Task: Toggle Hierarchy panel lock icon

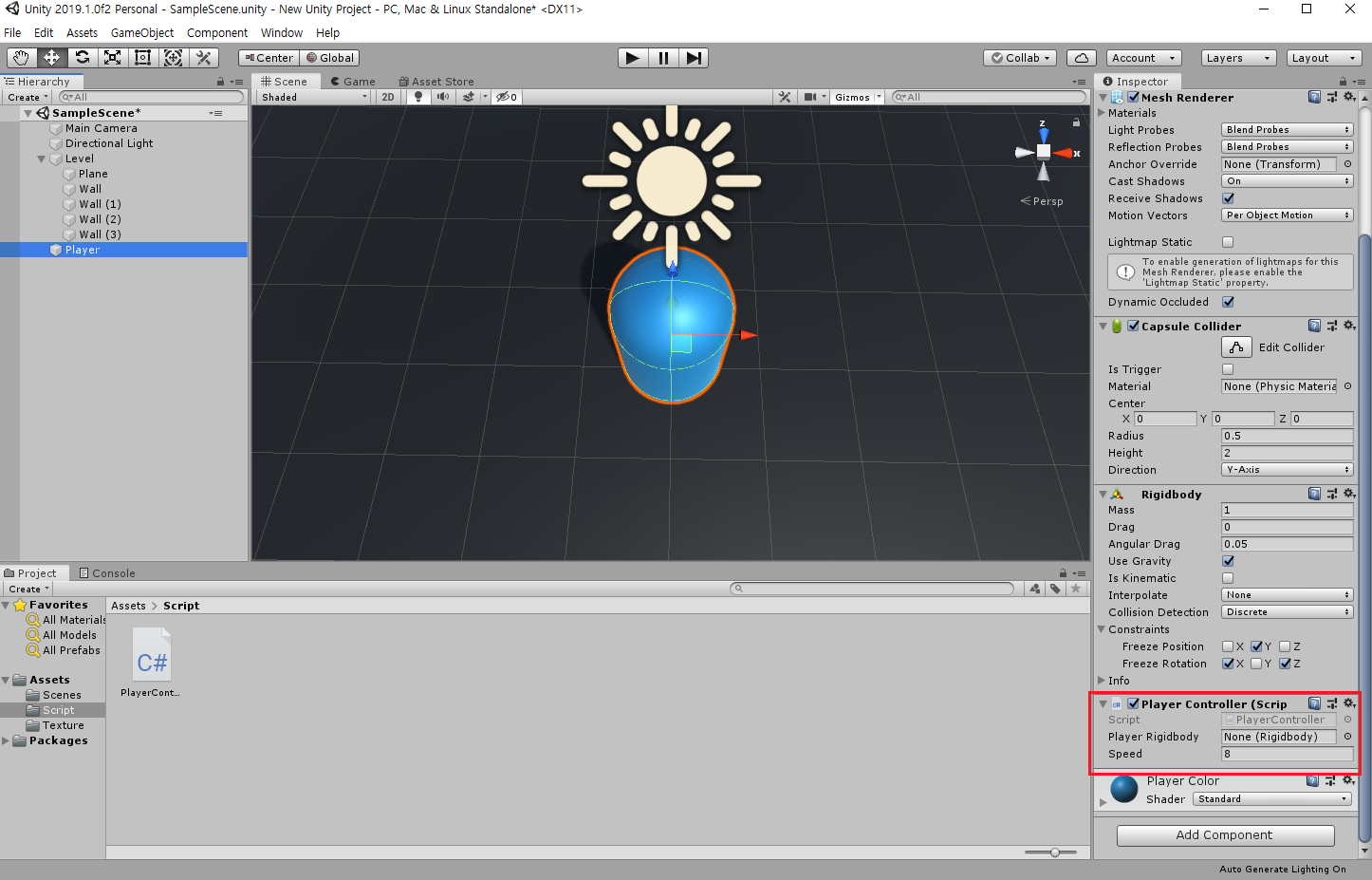Action: pyautogui.click(x=221, y=82)
